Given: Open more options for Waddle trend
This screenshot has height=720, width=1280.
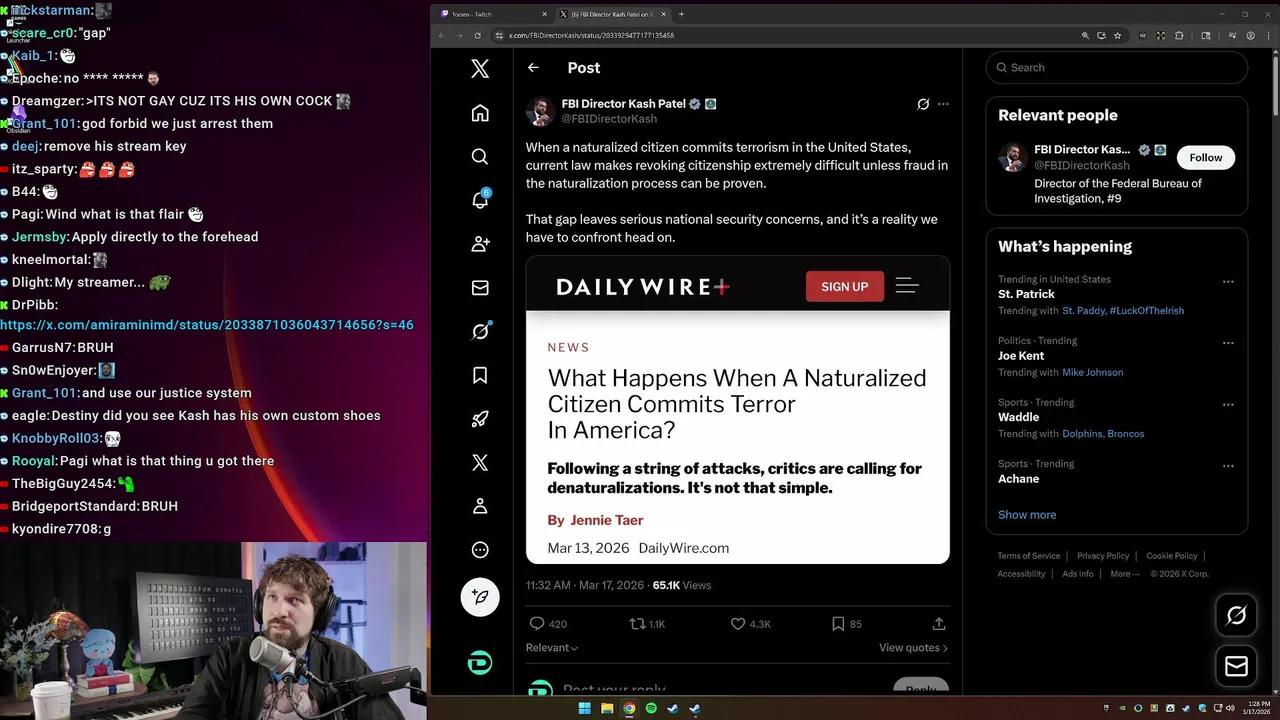Looking at the screenshot, I should [x=1228, y=405].
